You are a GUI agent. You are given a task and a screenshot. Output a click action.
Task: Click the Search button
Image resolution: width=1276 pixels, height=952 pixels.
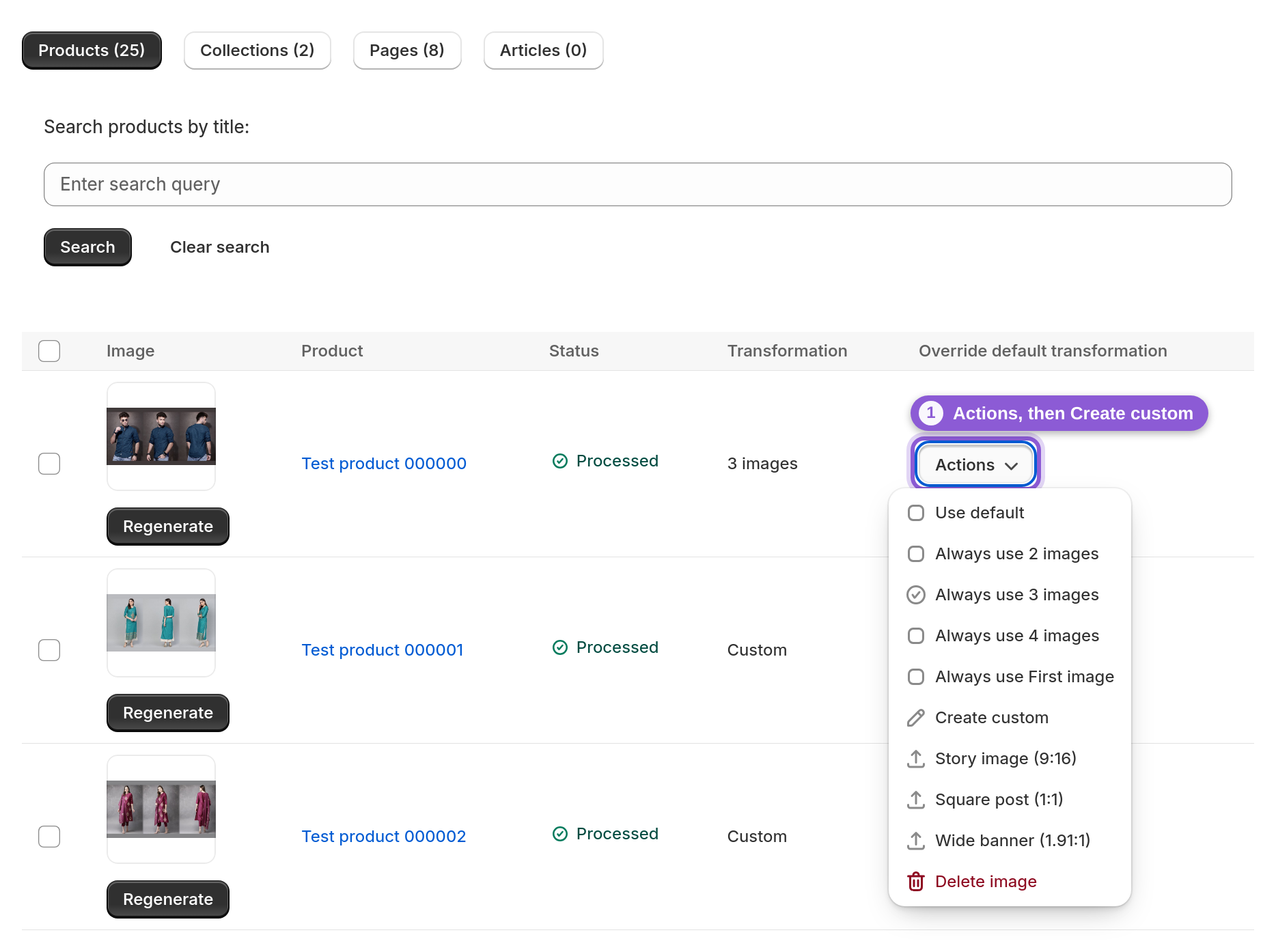pos(87,247)
